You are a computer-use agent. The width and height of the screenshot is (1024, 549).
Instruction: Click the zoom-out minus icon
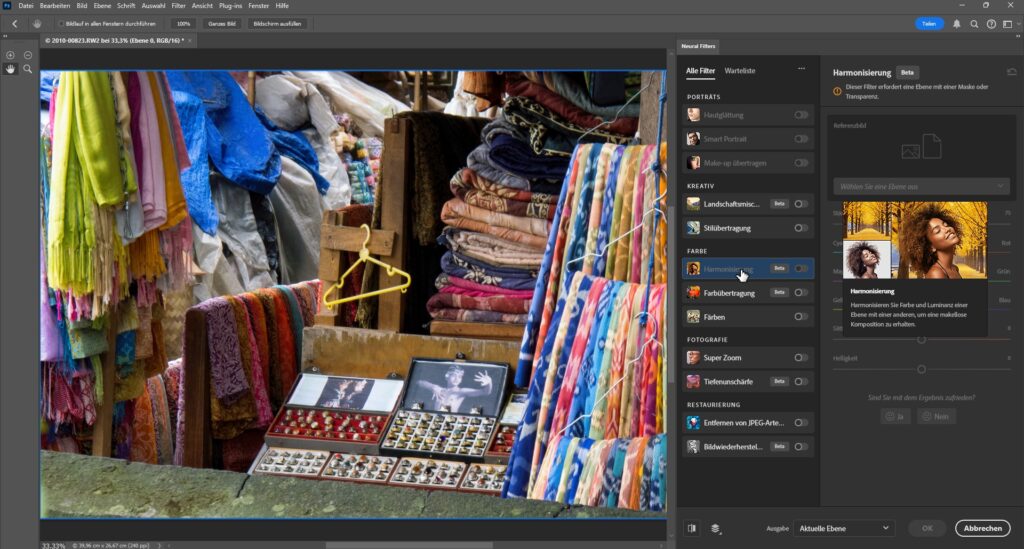tap(28, 55)
